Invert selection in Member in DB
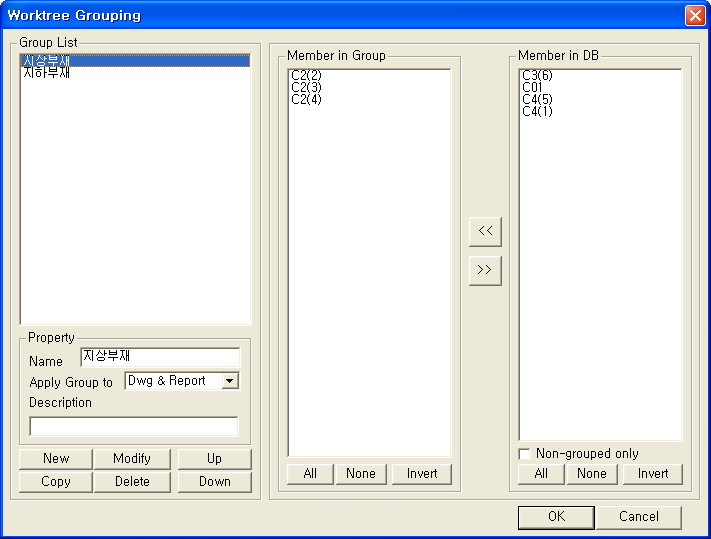 pos(653,474)
